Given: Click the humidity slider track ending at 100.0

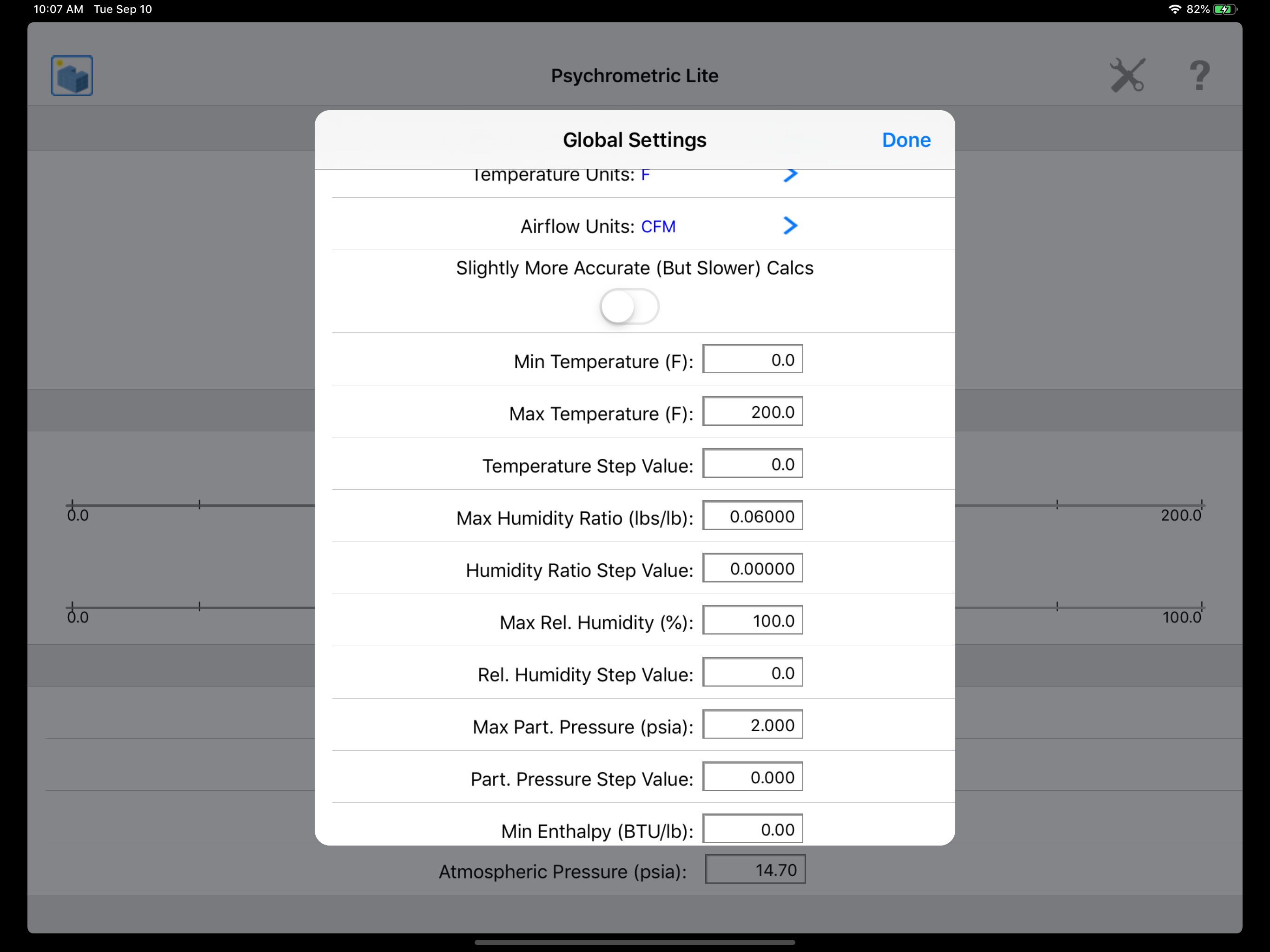Looking at the screenshot, I should [x=1079, y=607].
